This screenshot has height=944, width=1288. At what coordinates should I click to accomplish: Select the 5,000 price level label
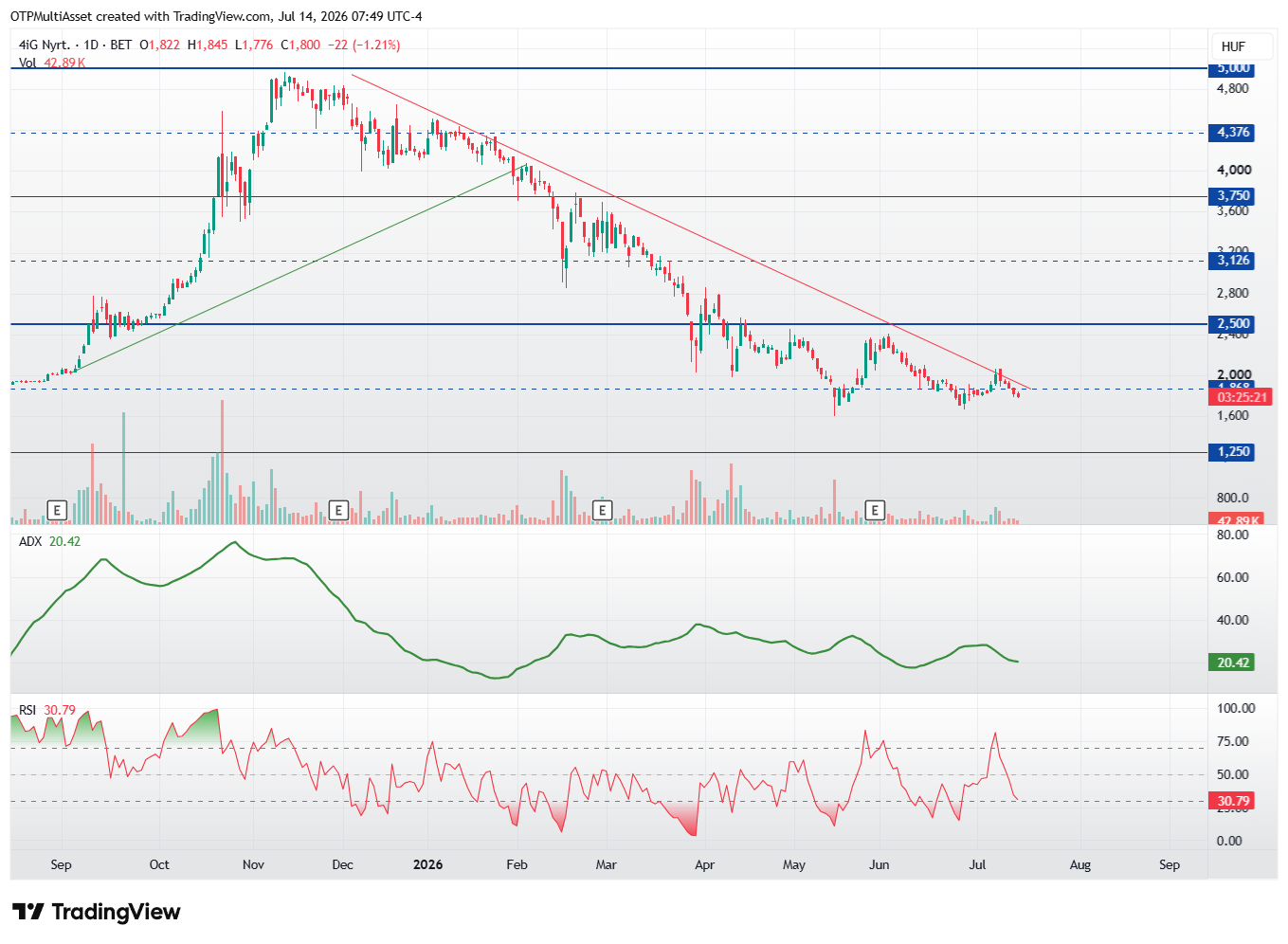1233,68
